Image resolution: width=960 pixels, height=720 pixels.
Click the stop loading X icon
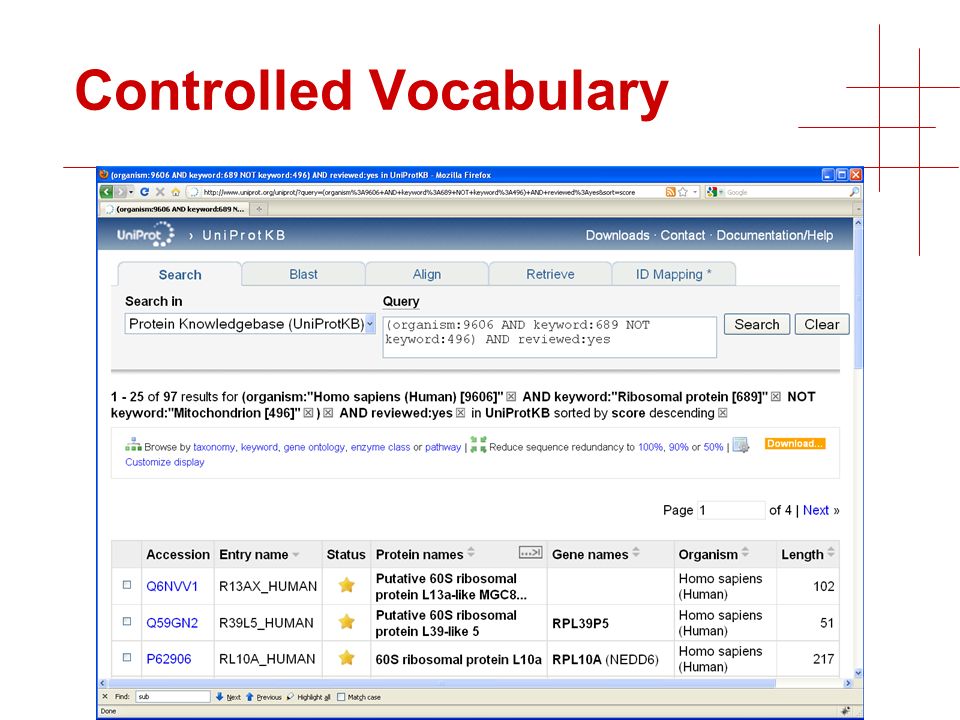pos(160,192)
